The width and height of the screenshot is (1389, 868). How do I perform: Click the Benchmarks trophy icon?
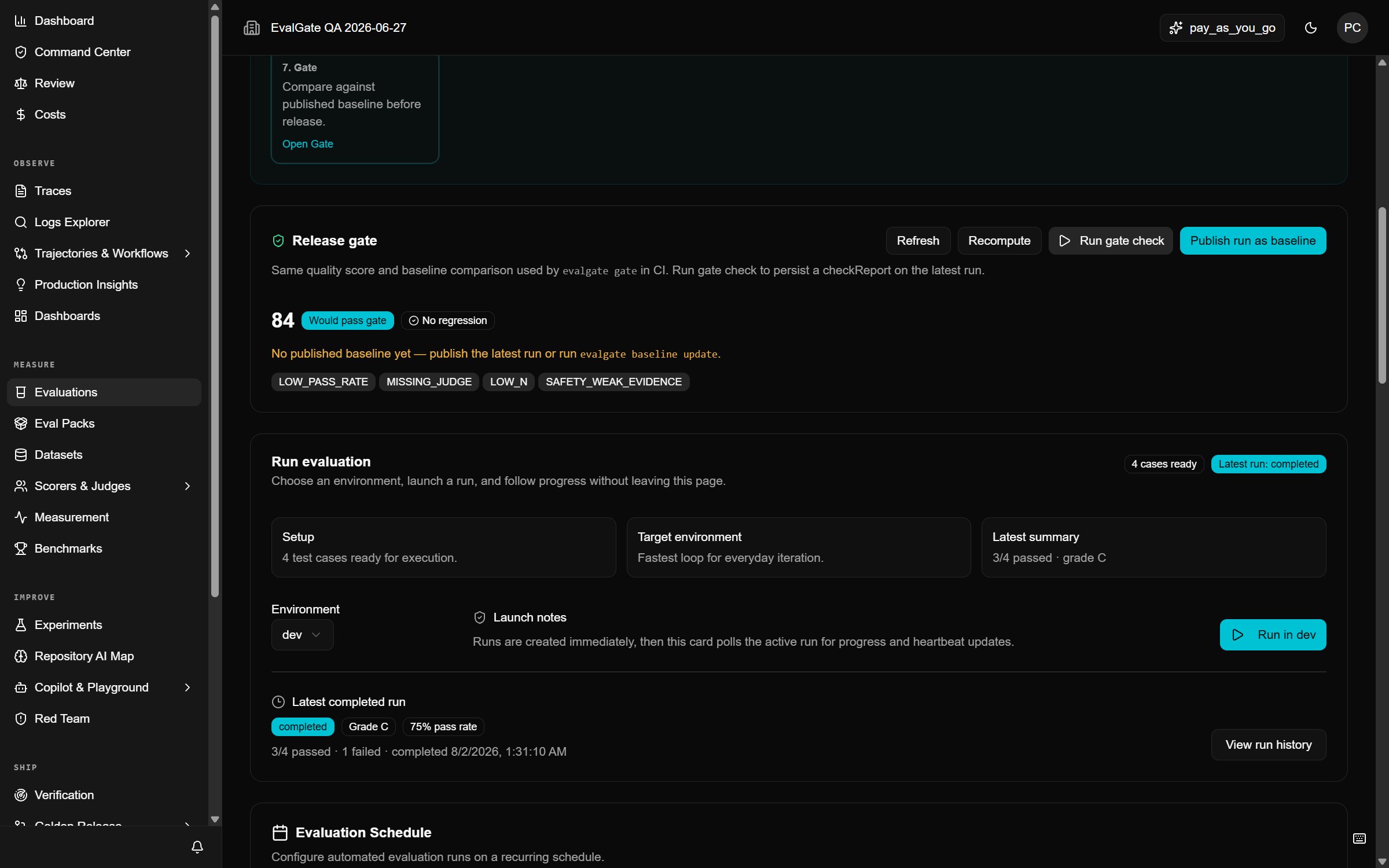pos(21,549)
